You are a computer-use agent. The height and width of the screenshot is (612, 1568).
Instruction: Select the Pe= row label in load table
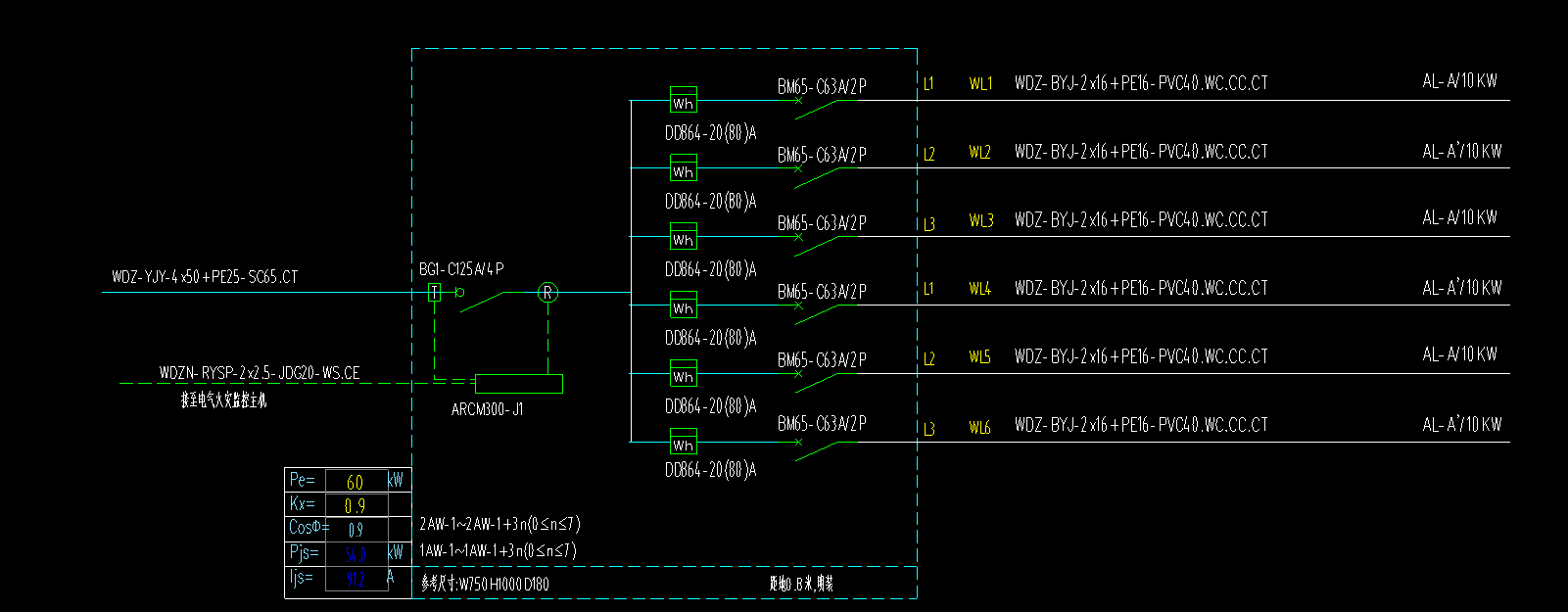[303, 480]
